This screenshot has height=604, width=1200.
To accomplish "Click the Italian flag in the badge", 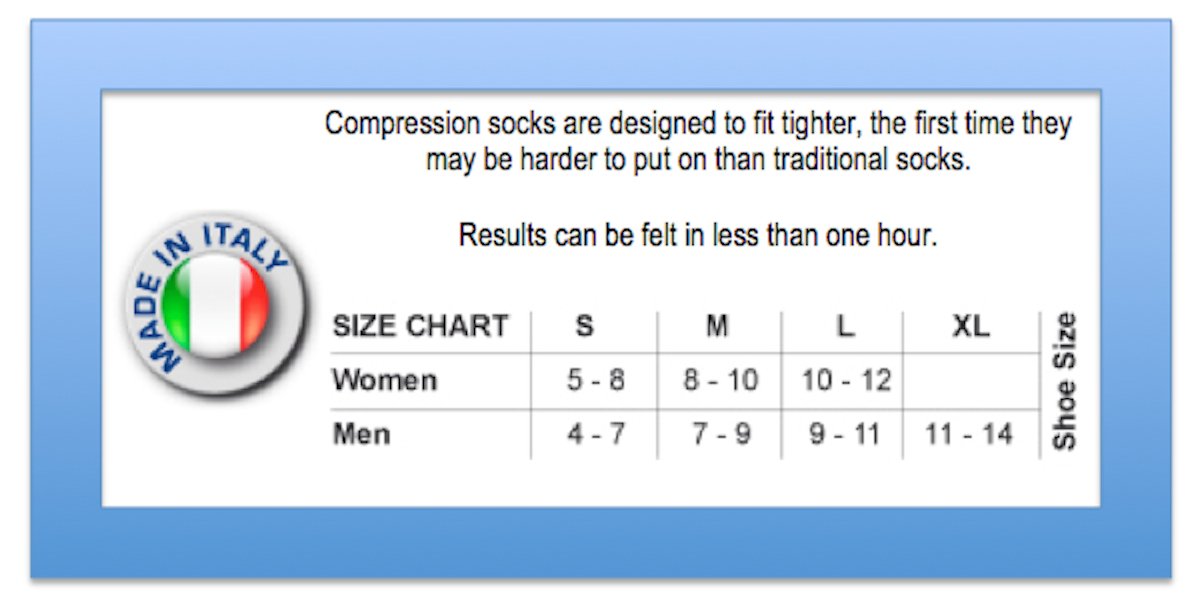I will pos(215,307).
